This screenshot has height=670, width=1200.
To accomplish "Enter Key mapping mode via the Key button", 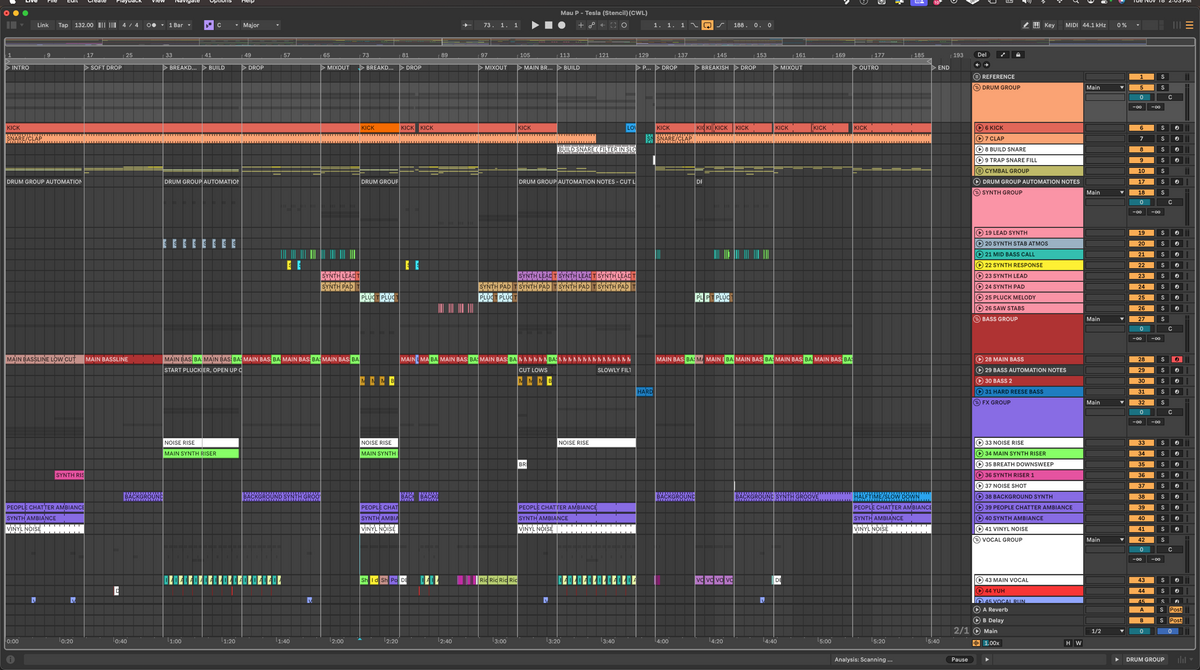I will tap(1050, 23).
